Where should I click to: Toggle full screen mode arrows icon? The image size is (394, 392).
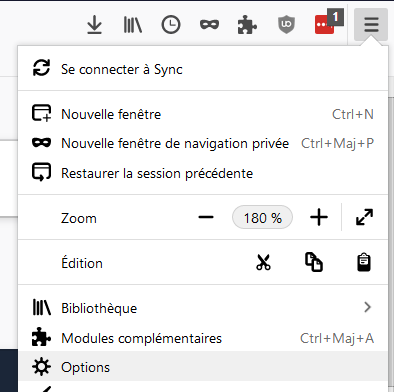pyautogui.click(x=364, y=217)
